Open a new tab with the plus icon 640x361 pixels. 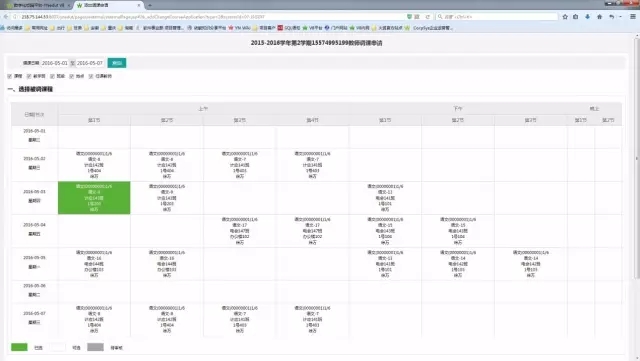pos(150,5)
